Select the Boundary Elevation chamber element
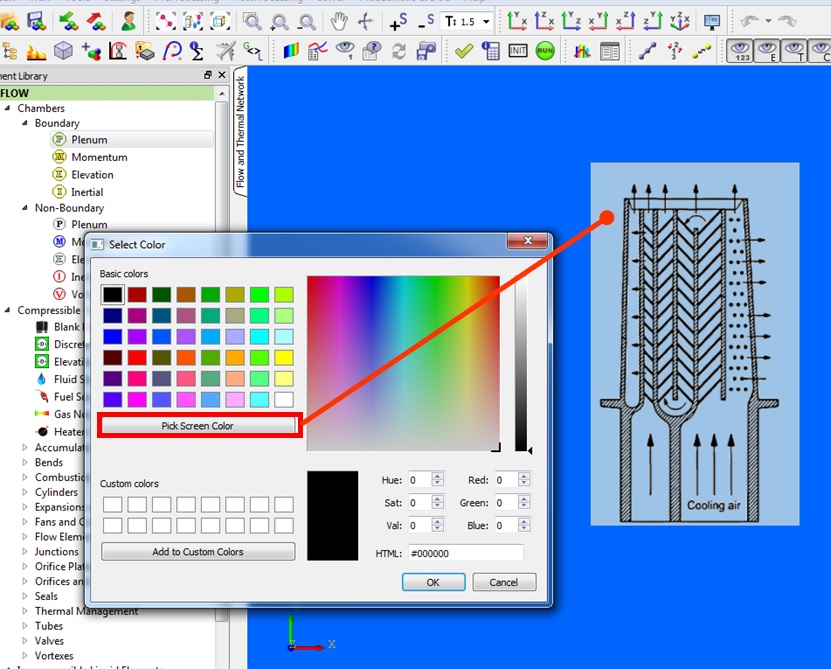 [x=92, y=174]
